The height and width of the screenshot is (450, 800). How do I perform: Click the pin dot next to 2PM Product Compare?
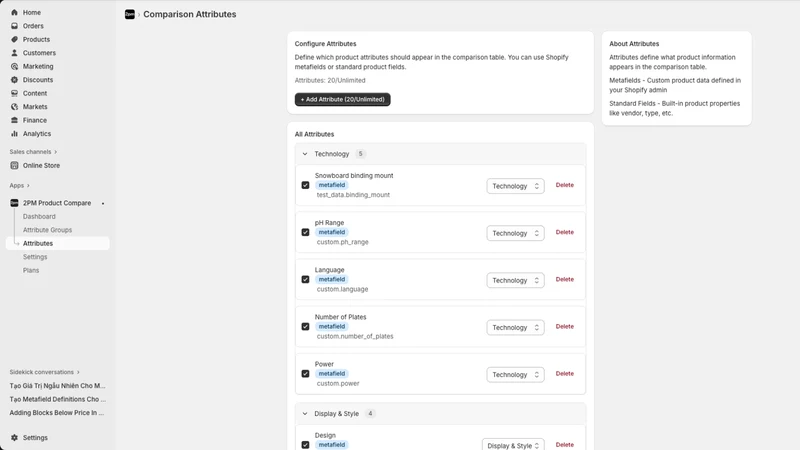click(x=103, y=204)
